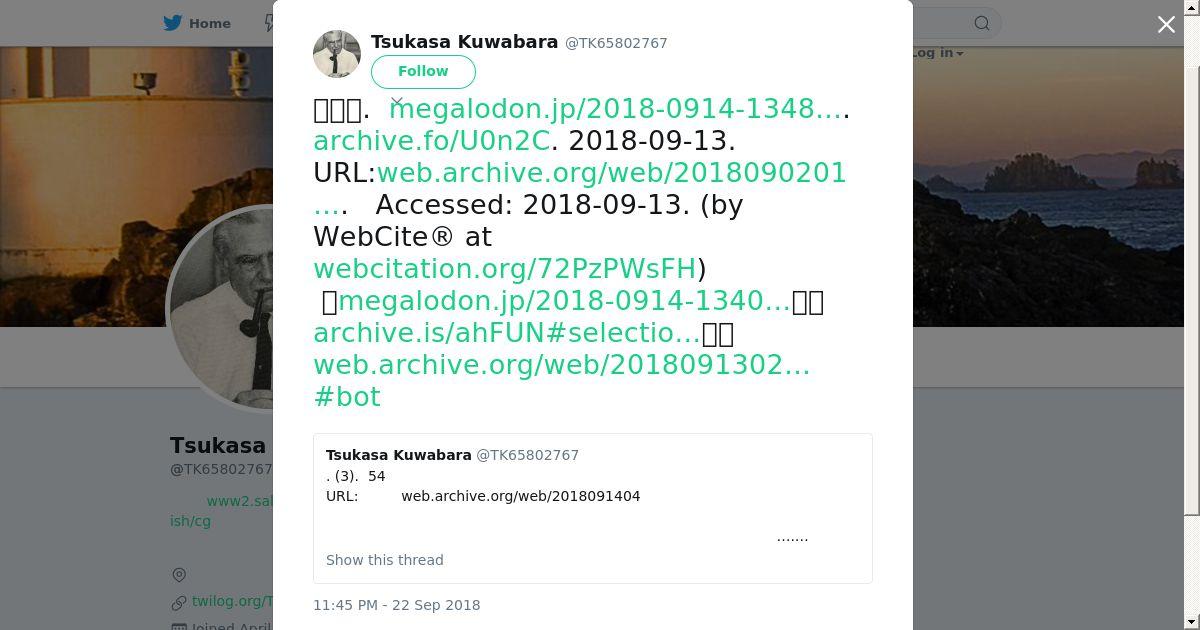Click Show this thread in quoted tweet
Screen dimensions: 1200x630
[385, 560]
